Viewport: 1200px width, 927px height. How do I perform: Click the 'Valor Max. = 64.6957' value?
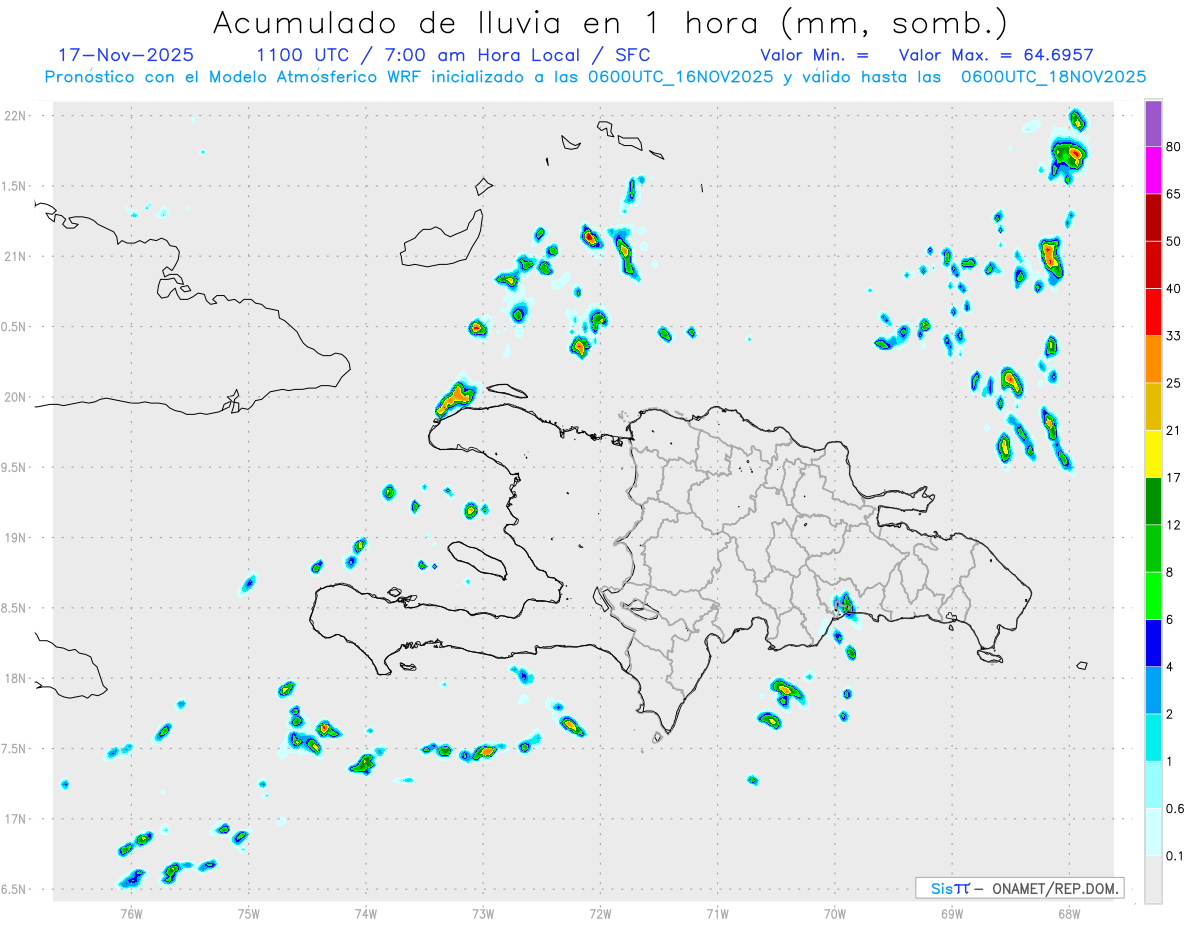(x=997, y=55)
